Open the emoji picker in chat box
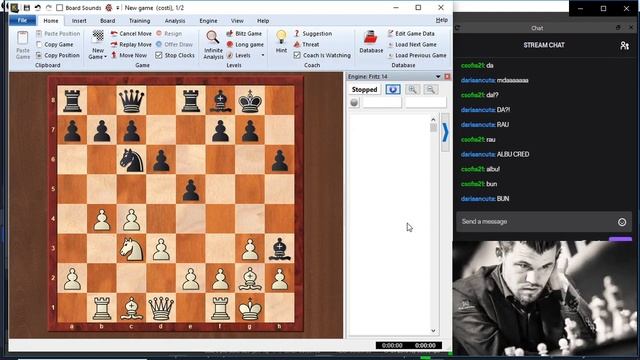Screen dimensions: 640x360 click(622, 222)
